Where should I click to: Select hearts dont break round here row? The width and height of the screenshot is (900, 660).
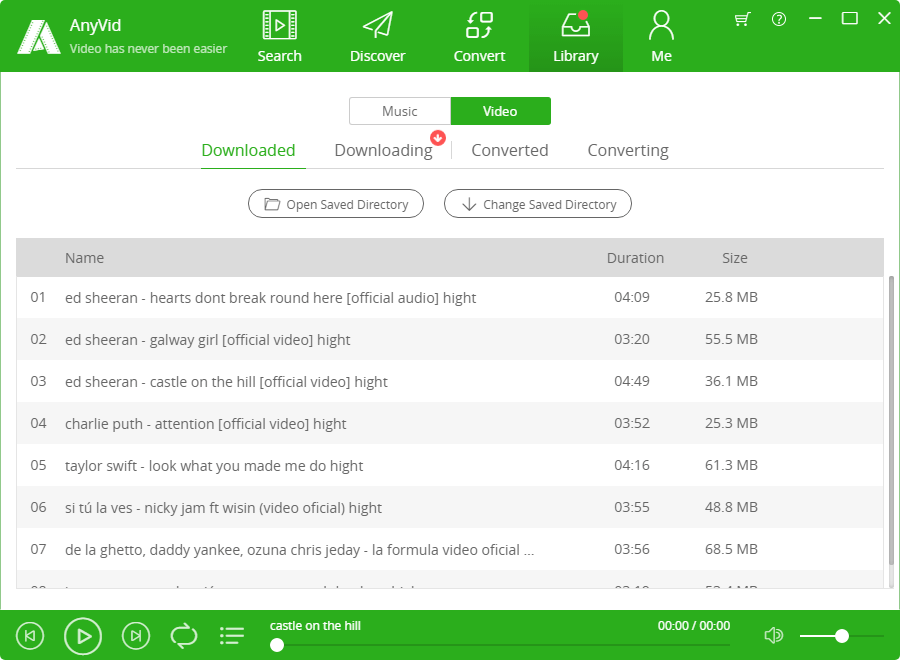[x=450, y=297]
